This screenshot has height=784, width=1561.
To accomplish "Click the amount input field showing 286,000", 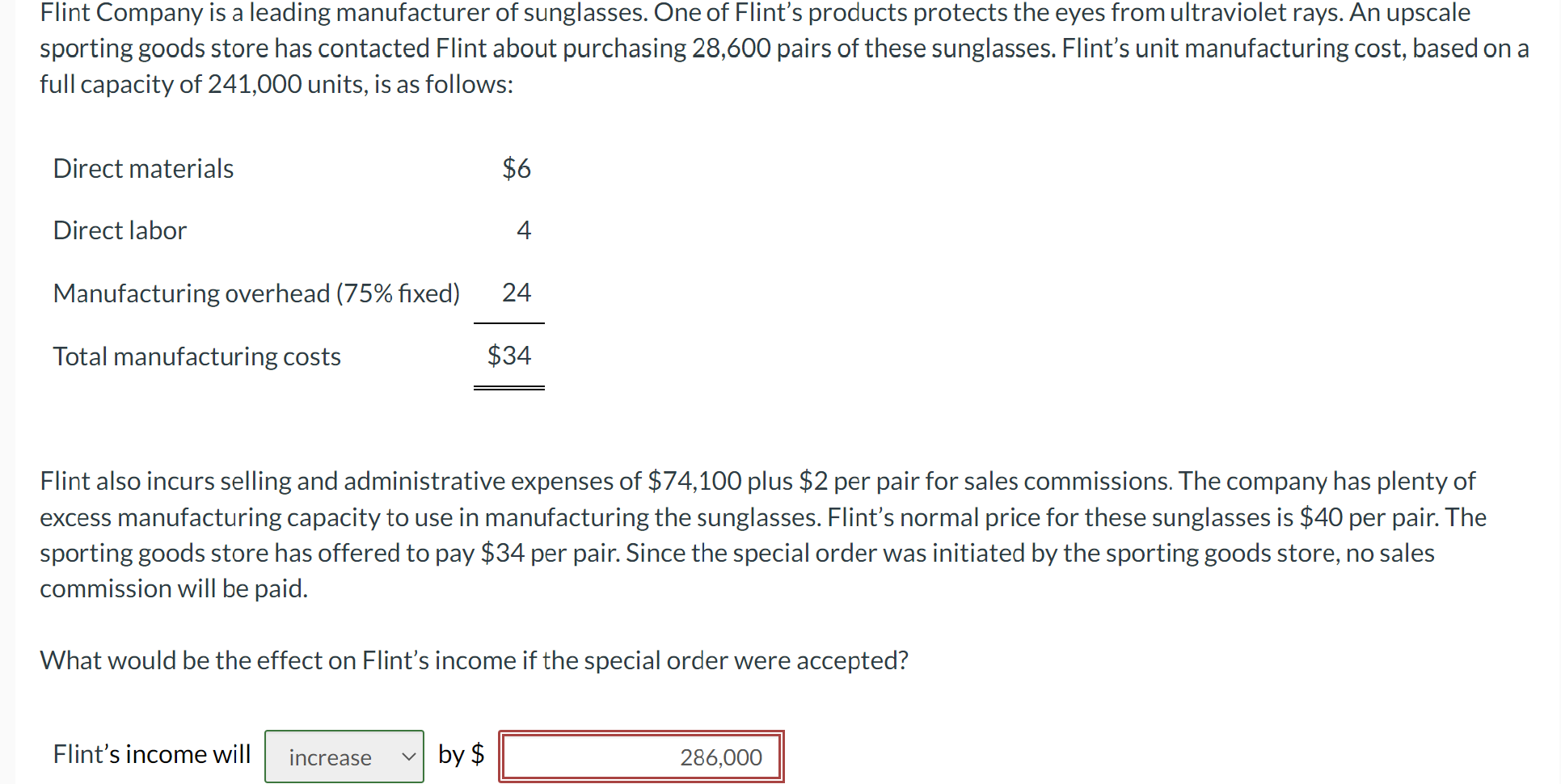I will click(x=640, y=757).
